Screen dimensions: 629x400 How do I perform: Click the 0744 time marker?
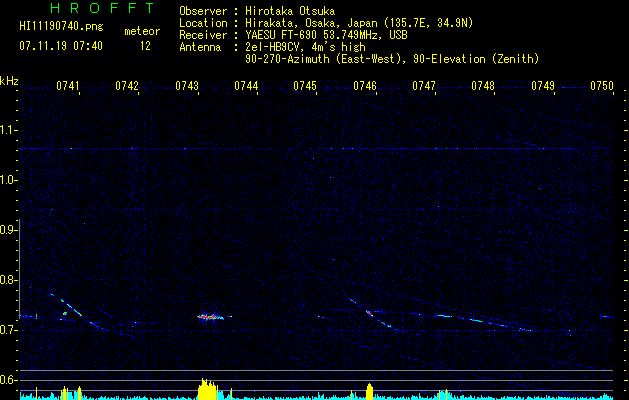[x=246, y=86]
